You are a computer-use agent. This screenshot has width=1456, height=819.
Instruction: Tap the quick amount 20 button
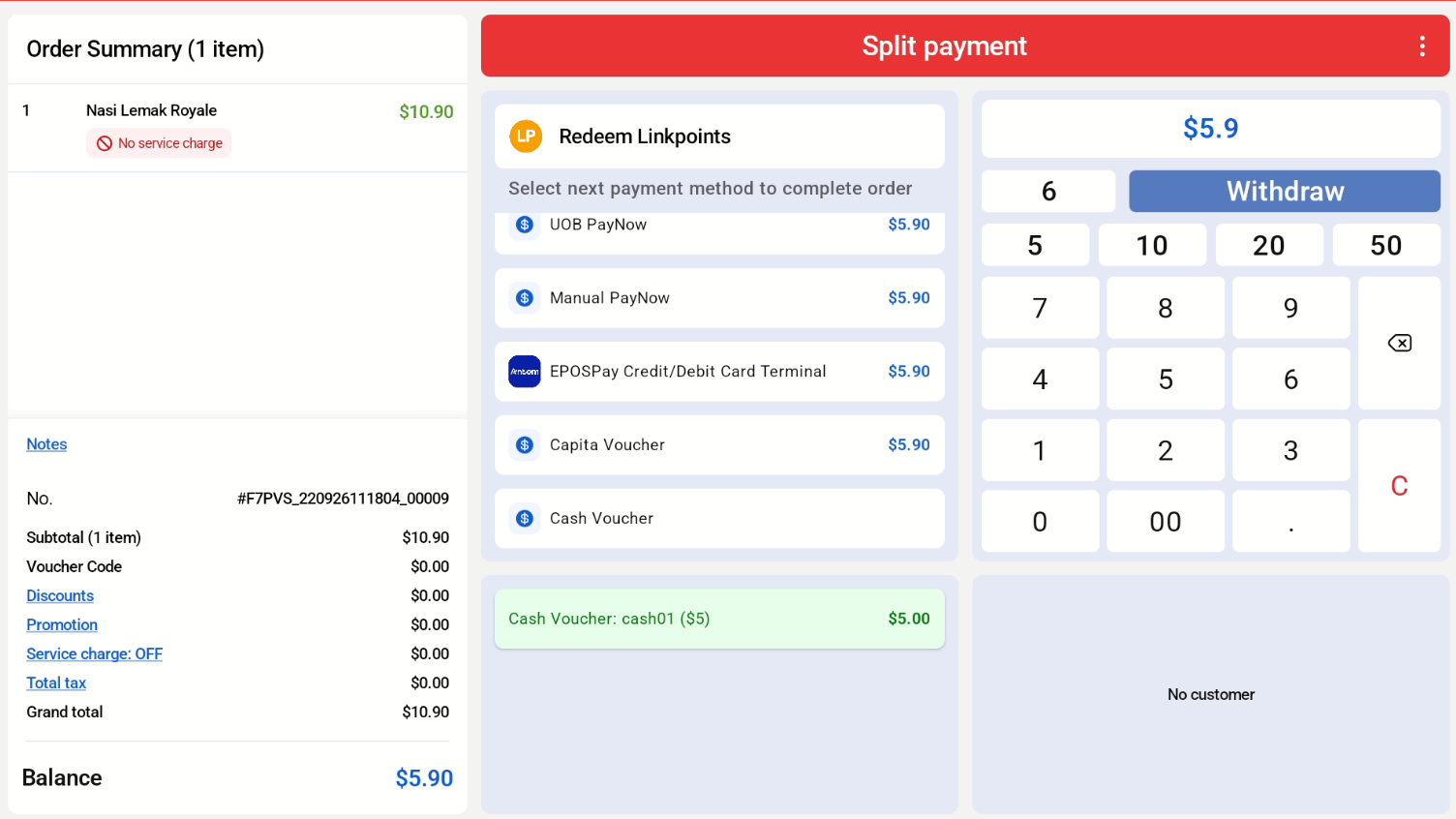(1269, 246)
